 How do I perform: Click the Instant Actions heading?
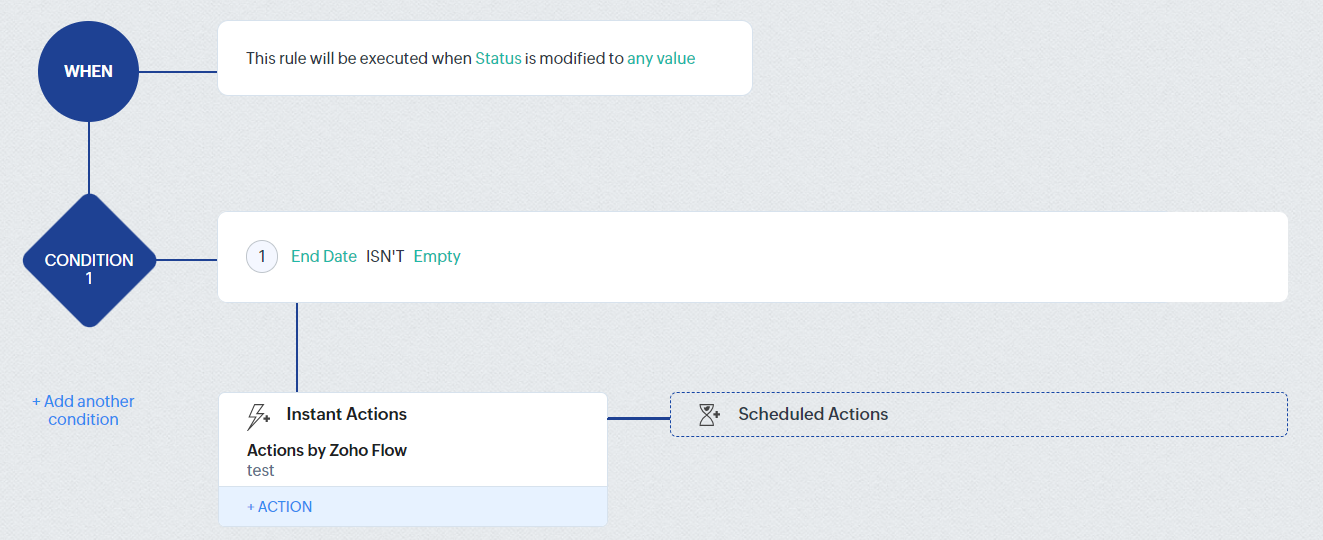(346, 414)
